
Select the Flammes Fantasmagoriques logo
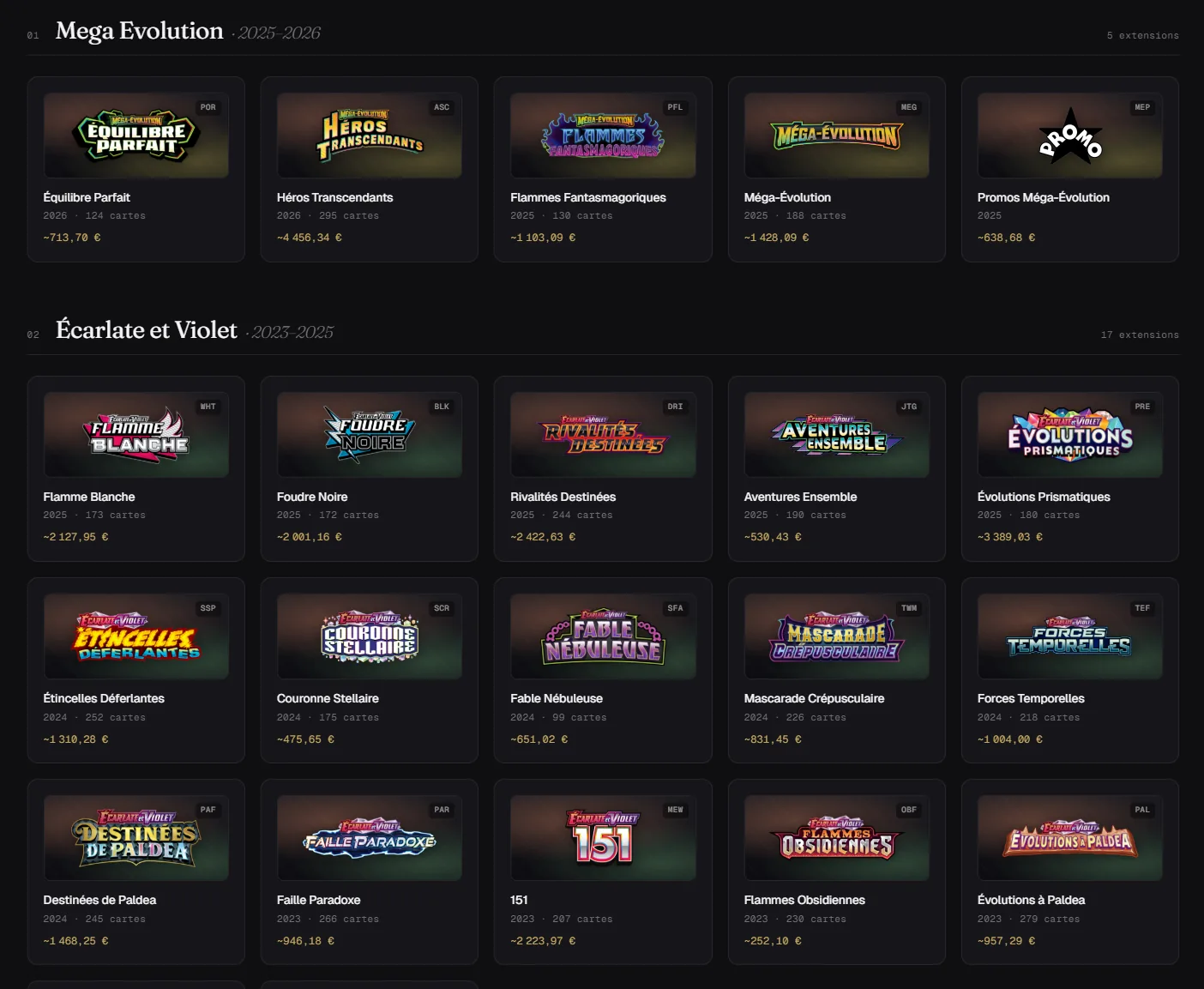point(603,136)
